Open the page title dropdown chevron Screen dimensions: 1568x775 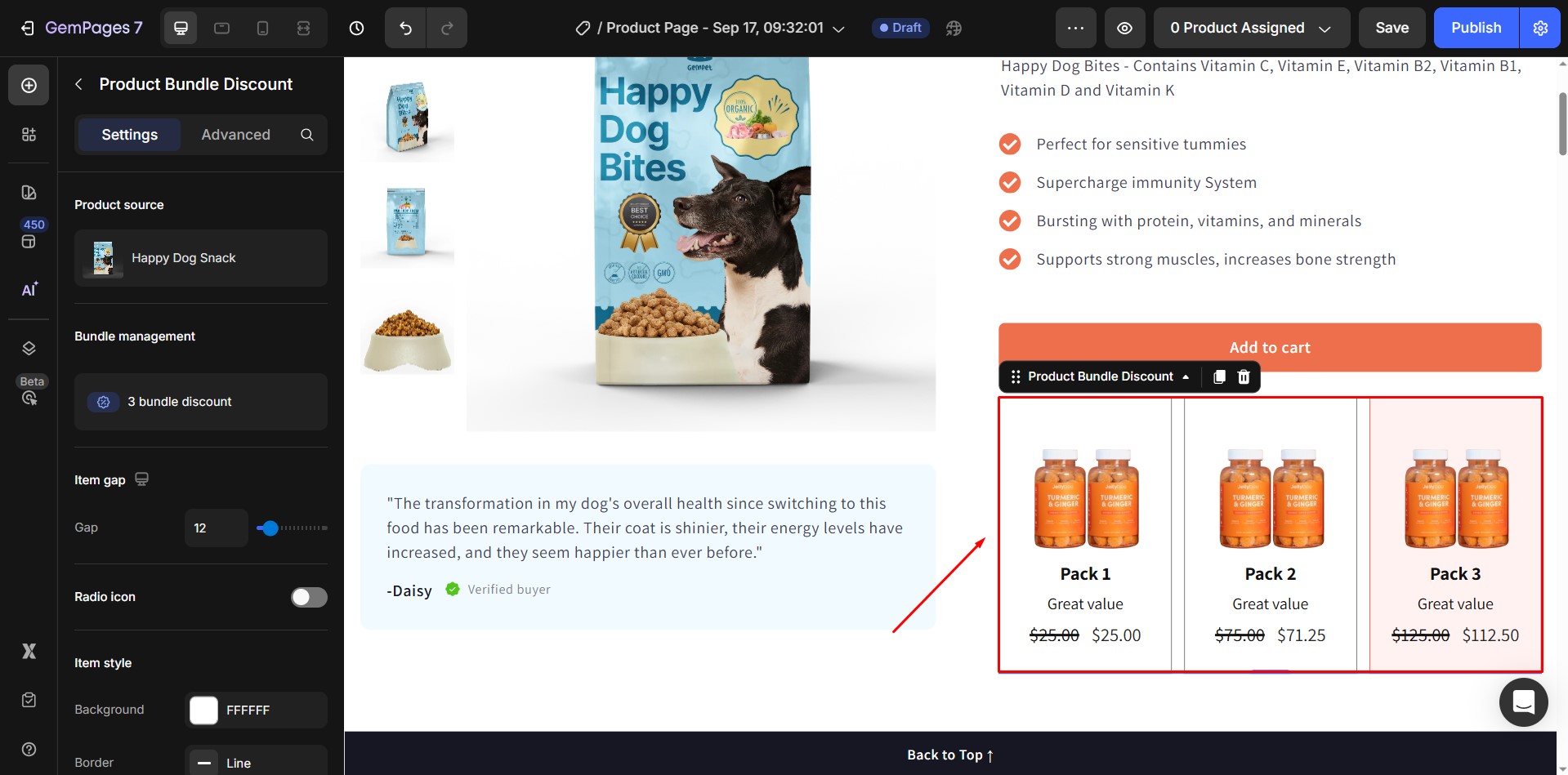838,29
